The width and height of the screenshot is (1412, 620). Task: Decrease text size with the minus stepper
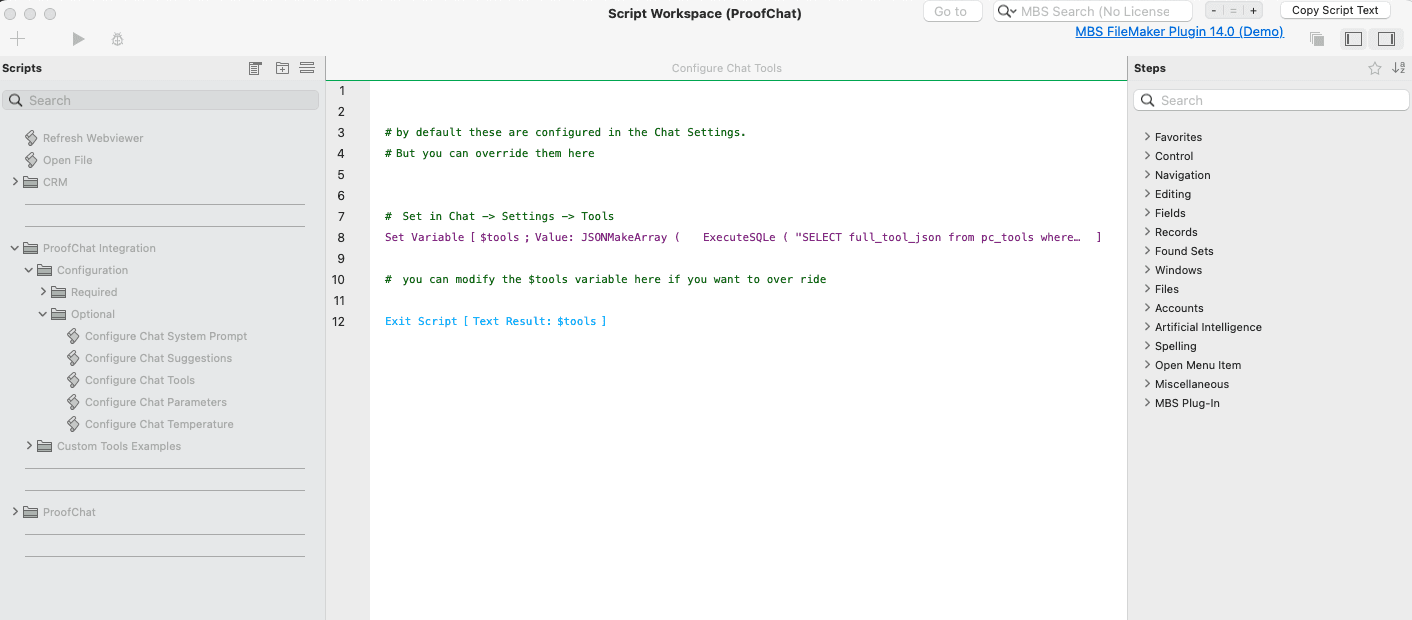tap(1212, 10)
